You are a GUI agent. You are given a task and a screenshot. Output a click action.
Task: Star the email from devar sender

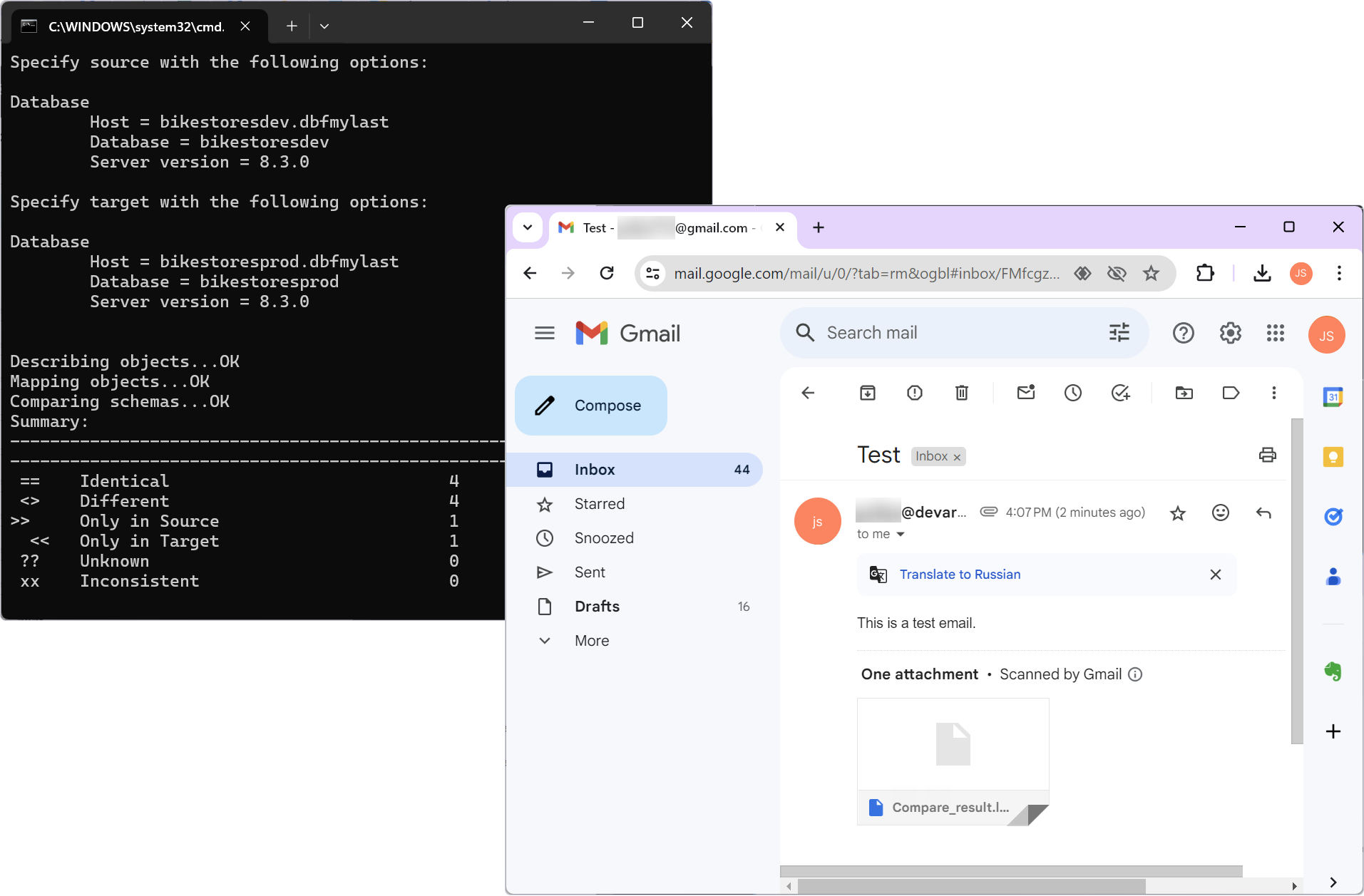coord(1178,513)
